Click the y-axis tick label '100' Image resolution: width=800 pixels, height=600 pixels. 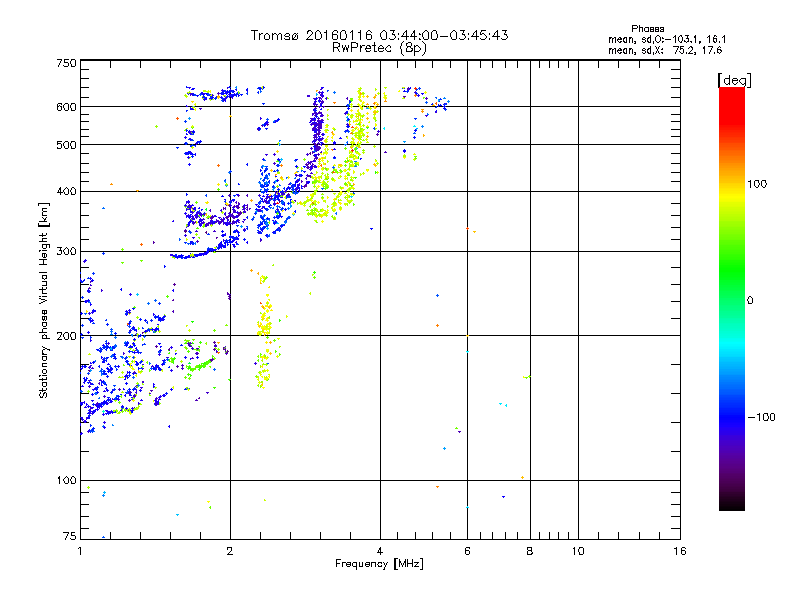[66, 481]
